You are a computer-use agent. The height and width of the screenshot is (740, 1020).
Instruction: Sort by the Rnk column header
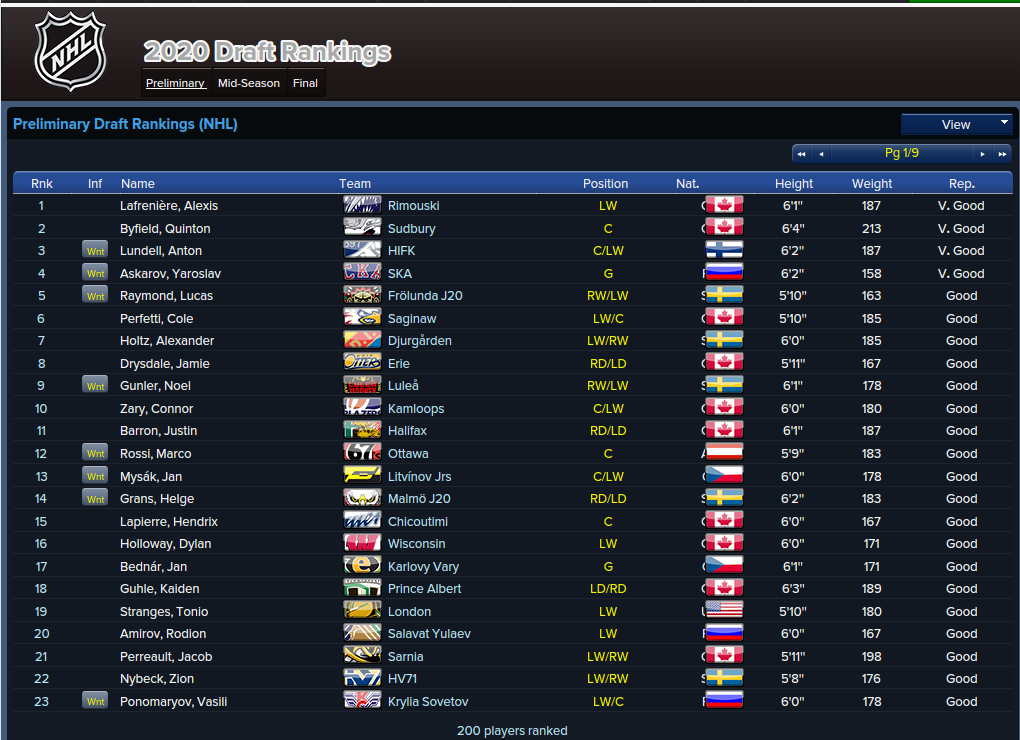pyautogui.click(x=42, y=183)
